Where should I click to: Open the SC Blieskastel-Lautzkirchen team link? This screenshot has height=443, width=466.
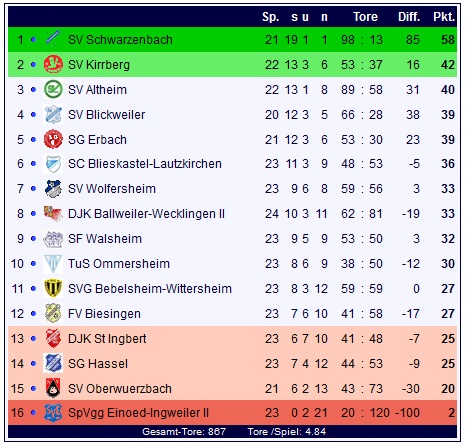[145, 164]
